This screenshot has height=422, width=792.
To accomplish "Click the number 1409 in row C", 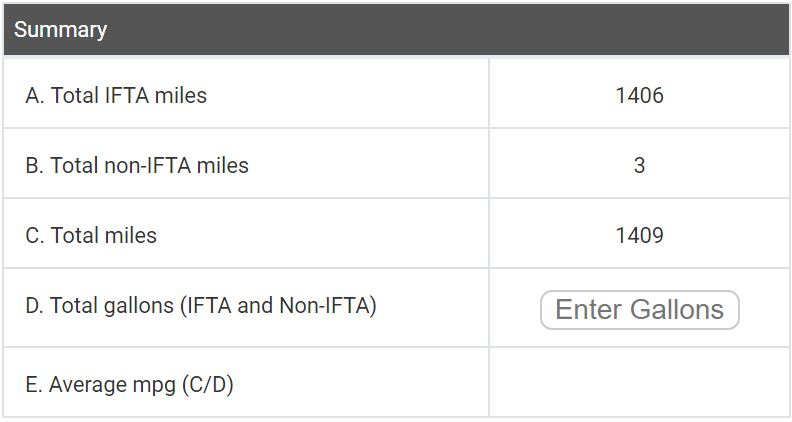I will pos(639,236).
